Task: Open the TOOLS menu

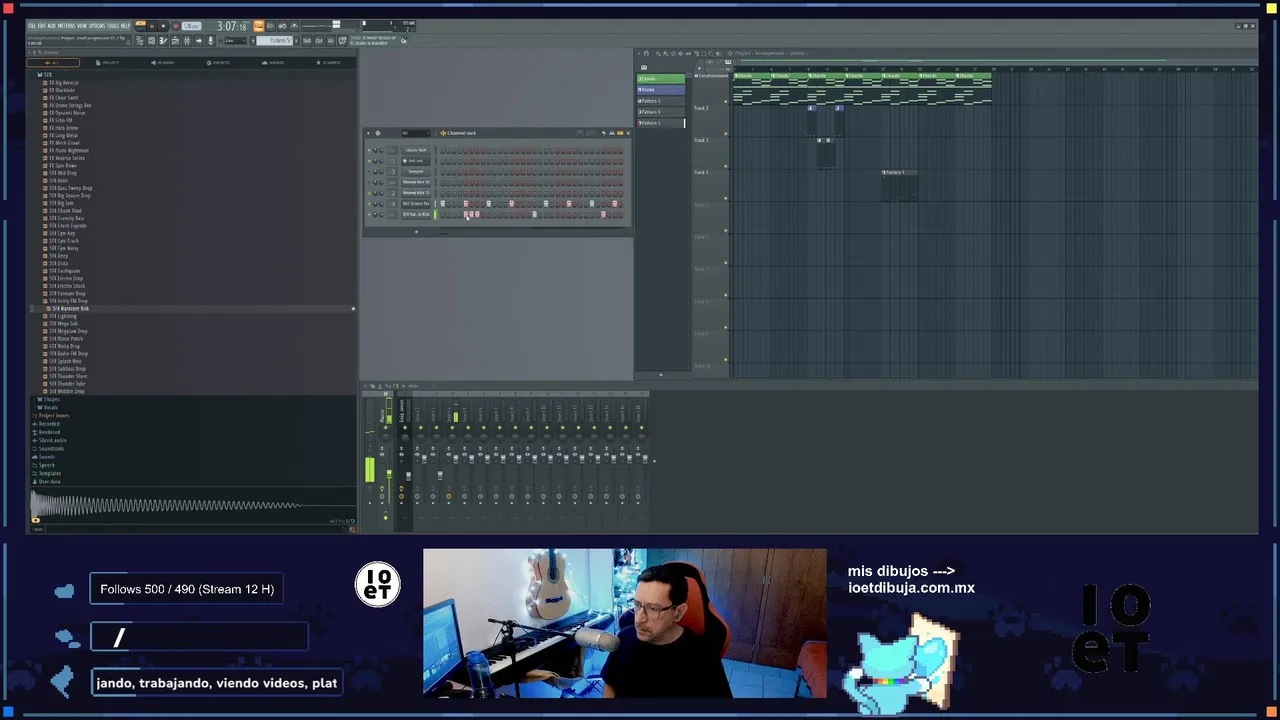Action: tap(113, 26)
